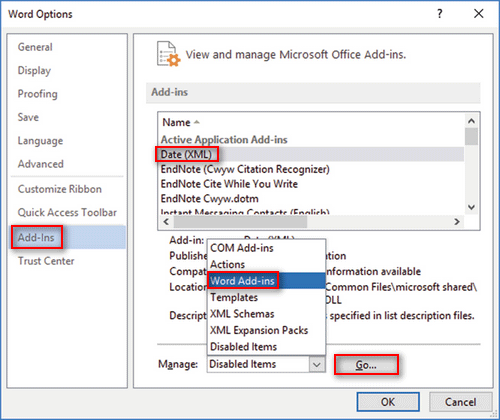Open the Manage dropdown arrow
The width and height of the screenshot is (500, 420).
point(317,364)
